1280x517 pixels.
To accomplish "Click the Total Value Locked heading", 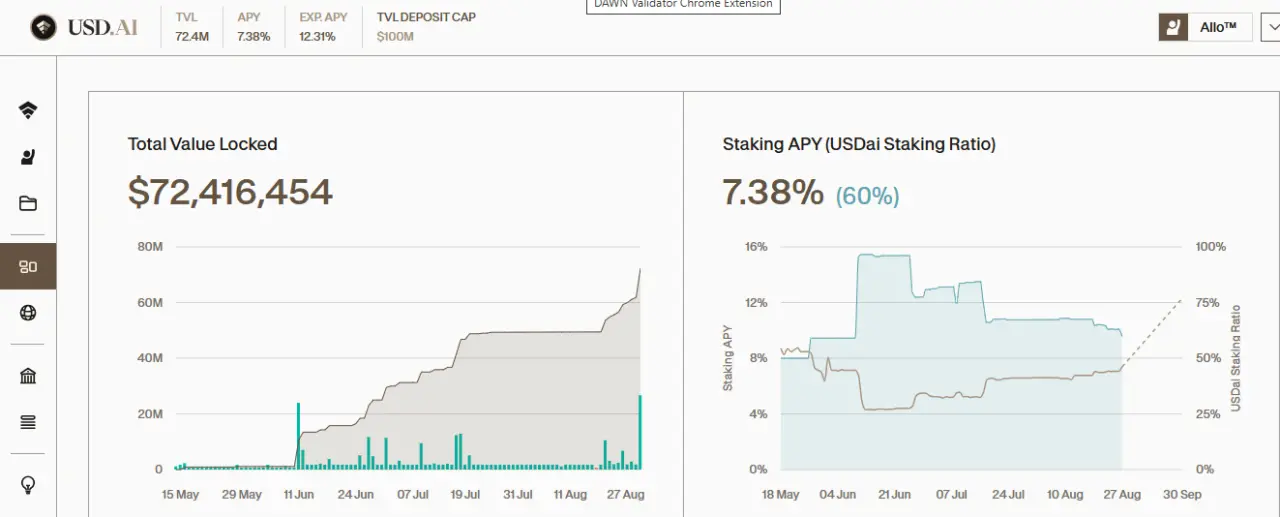I will pos(203,144).
